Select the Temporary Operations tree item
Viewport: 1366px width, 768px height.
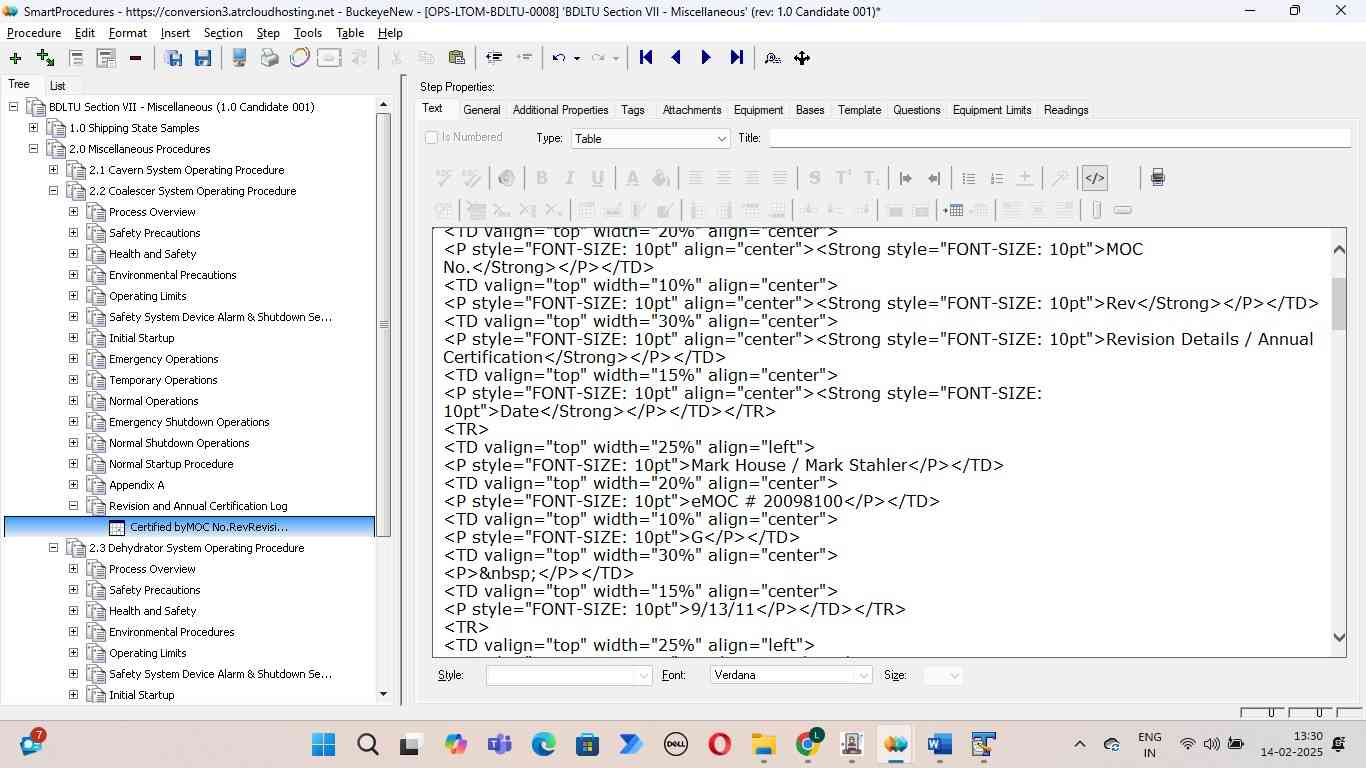[x=163, y=380]
